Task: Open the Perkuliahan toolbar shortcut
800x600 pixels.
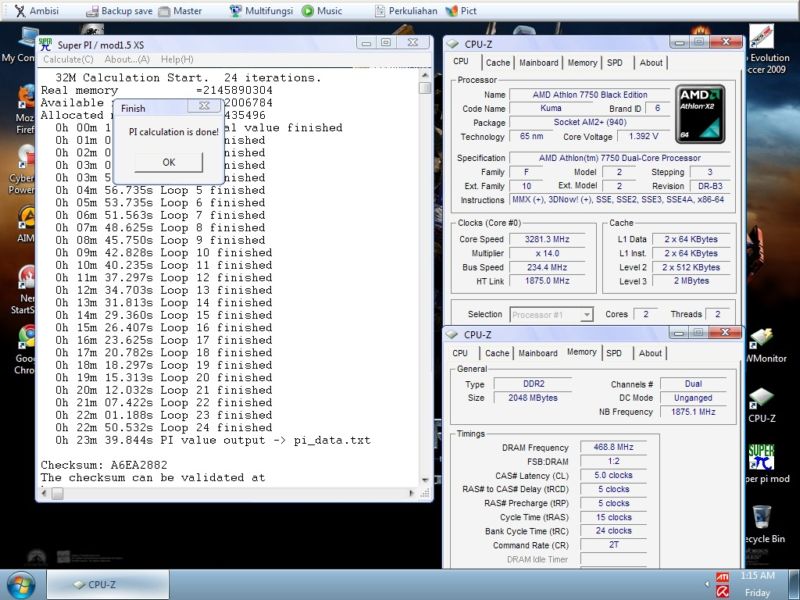Action: pyautogui.click(x=406, y=11)
